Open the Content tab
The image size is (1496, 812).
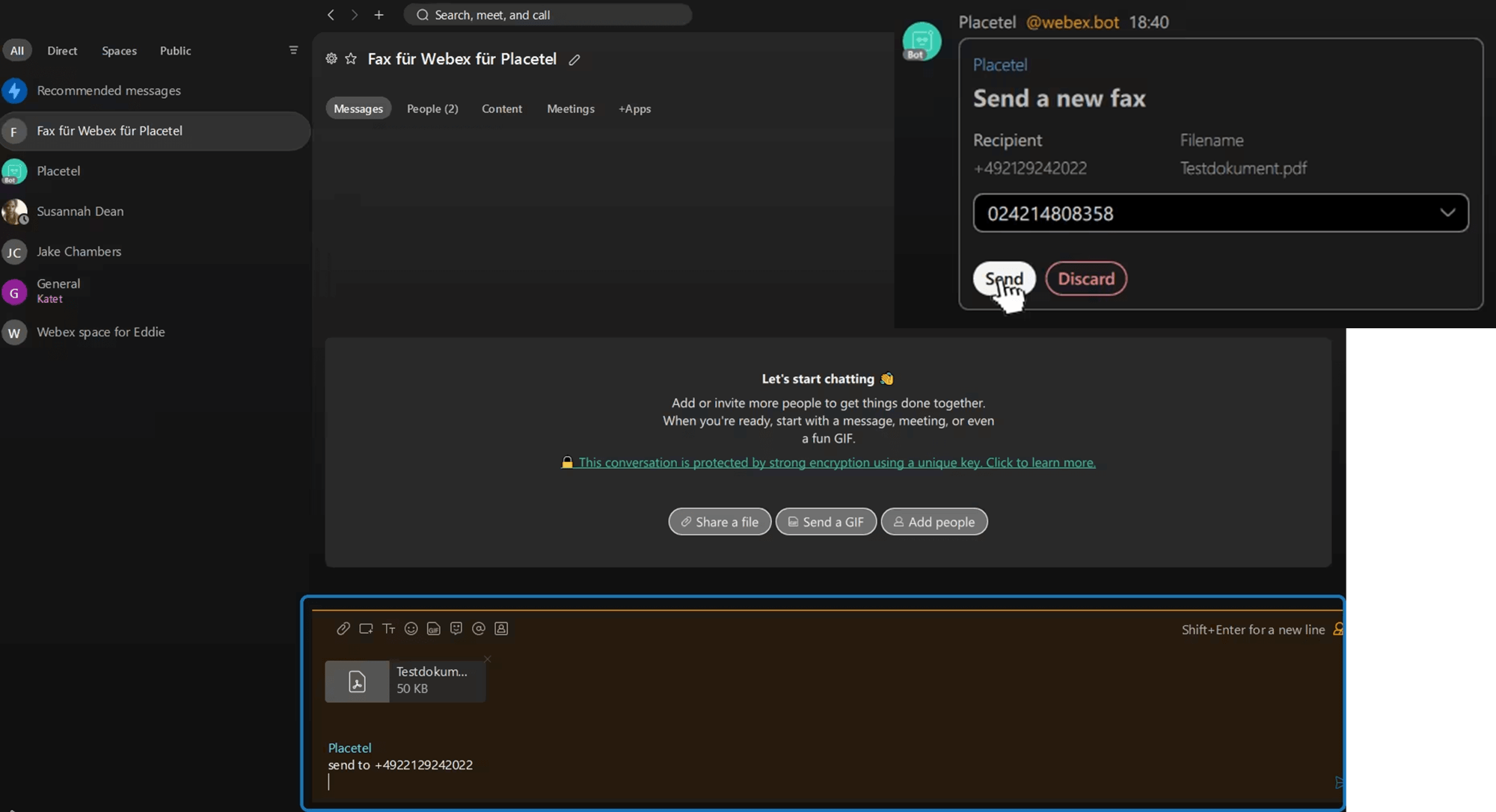click(x=501, y=108)
